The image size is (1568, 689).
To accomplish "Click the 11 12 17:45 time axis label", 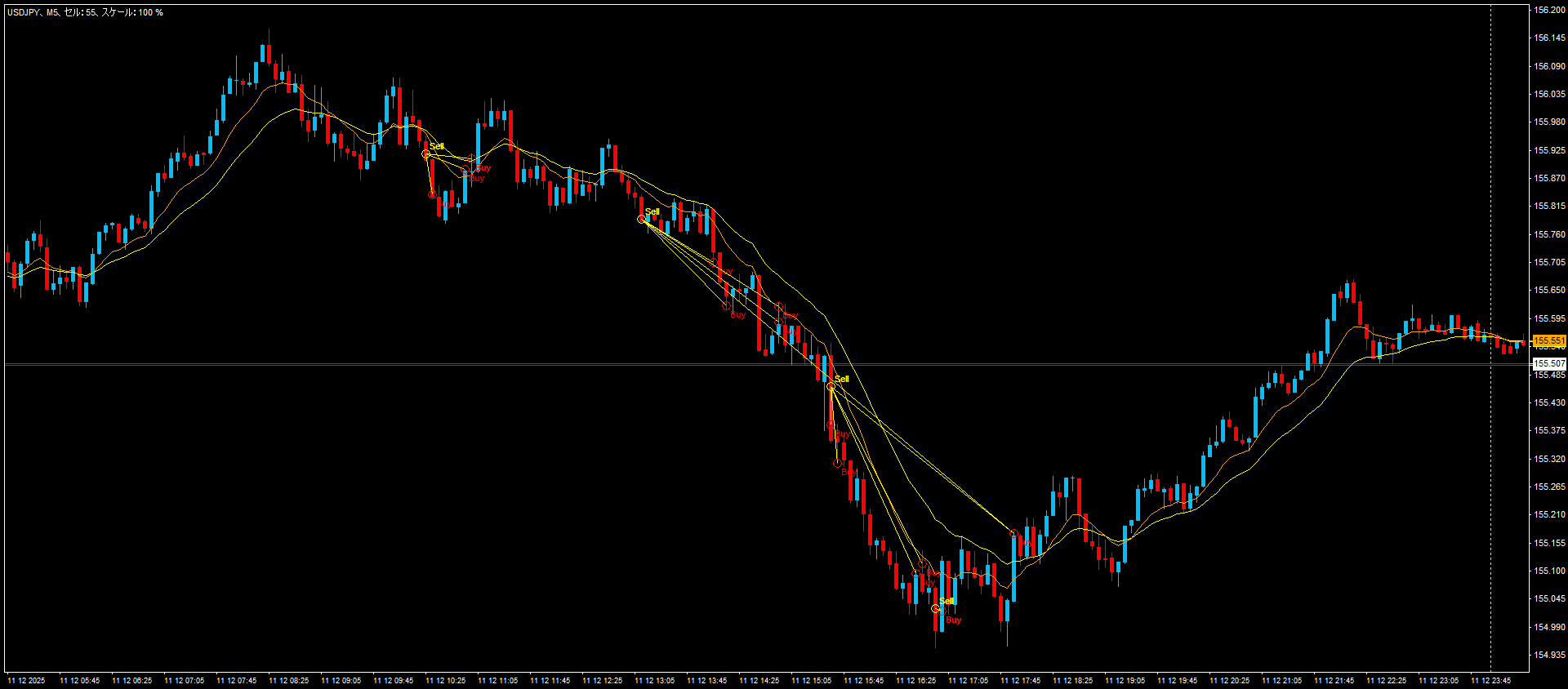I will pyautogui.click(x=1020, y=680).
